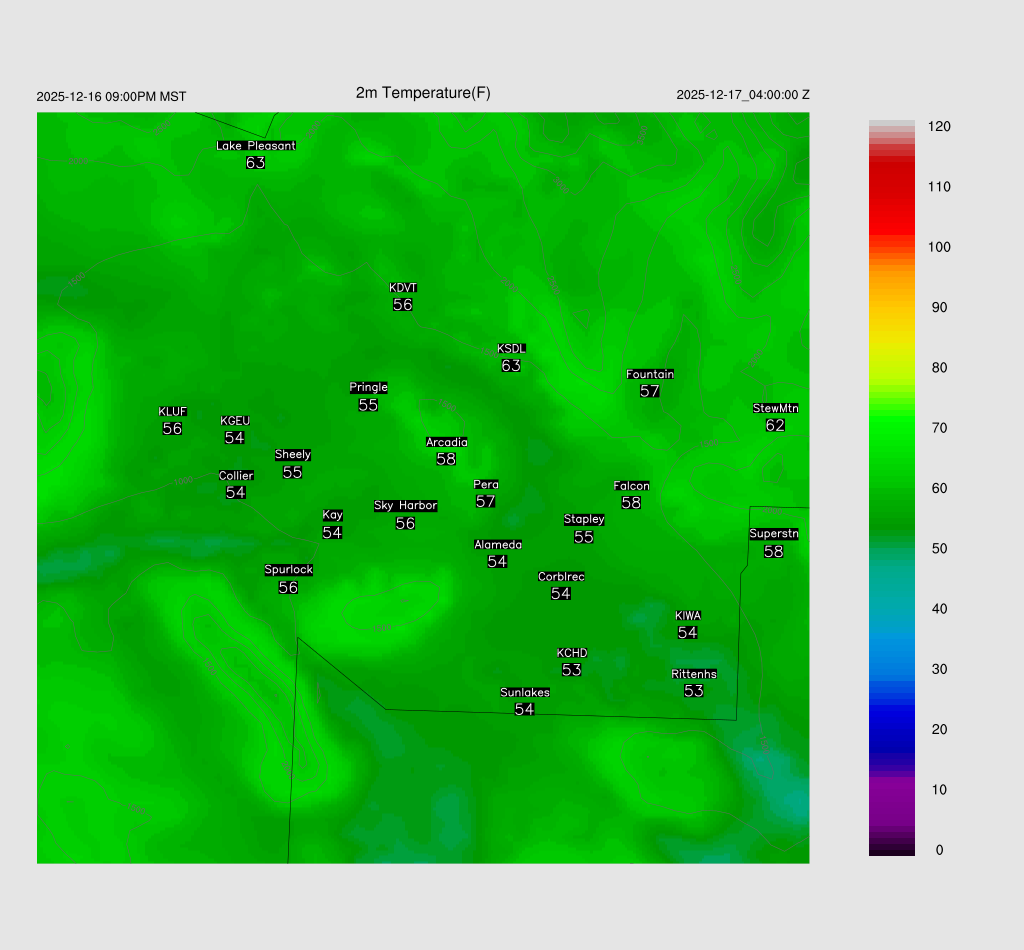This screenshot has height=950, width=1024.
Task: Click the Spurlock station label
Action: pyautogui.click(x=288, y=570)
